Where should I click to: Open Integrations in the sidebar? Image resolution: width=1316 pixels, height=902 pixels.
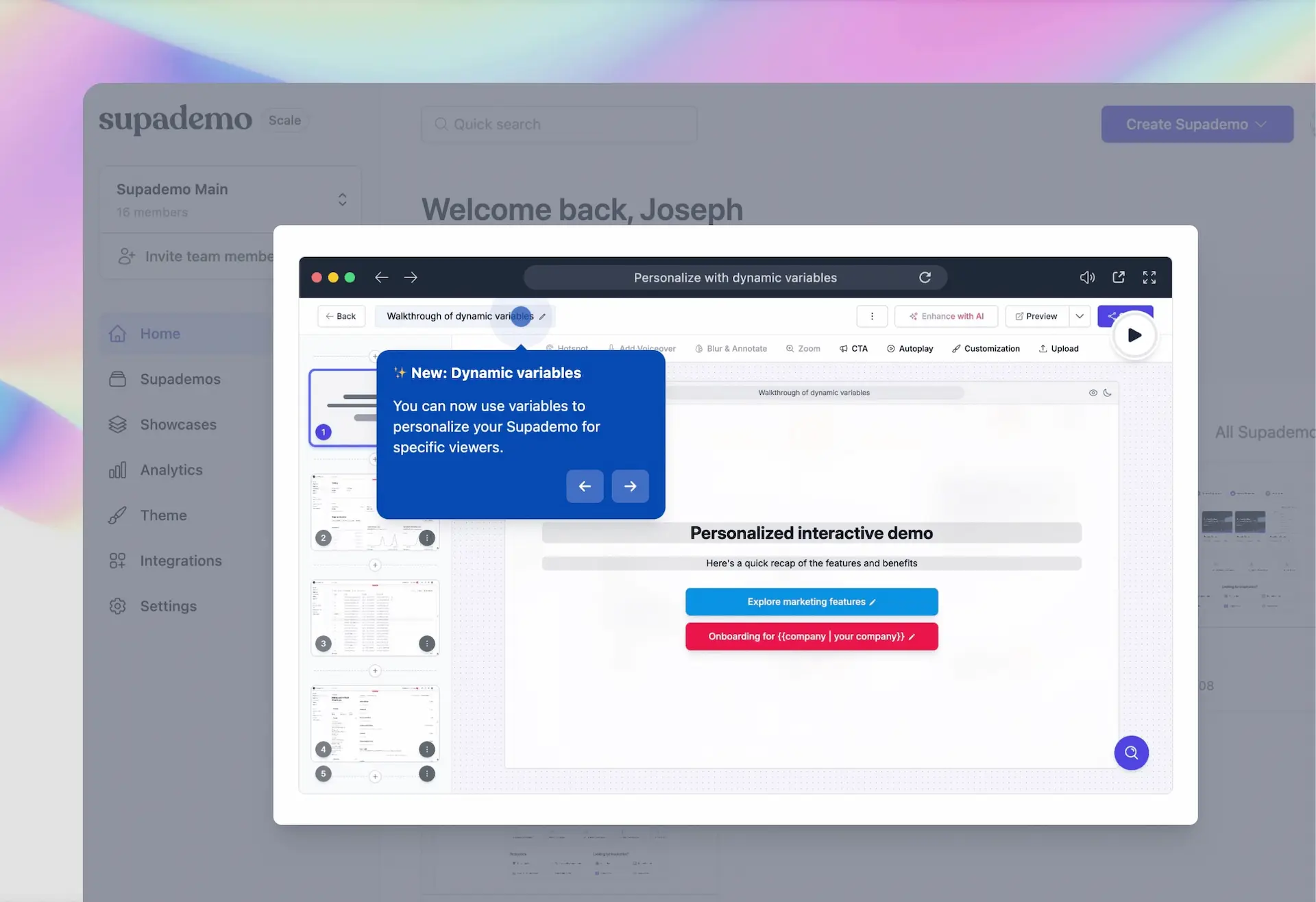165,561
